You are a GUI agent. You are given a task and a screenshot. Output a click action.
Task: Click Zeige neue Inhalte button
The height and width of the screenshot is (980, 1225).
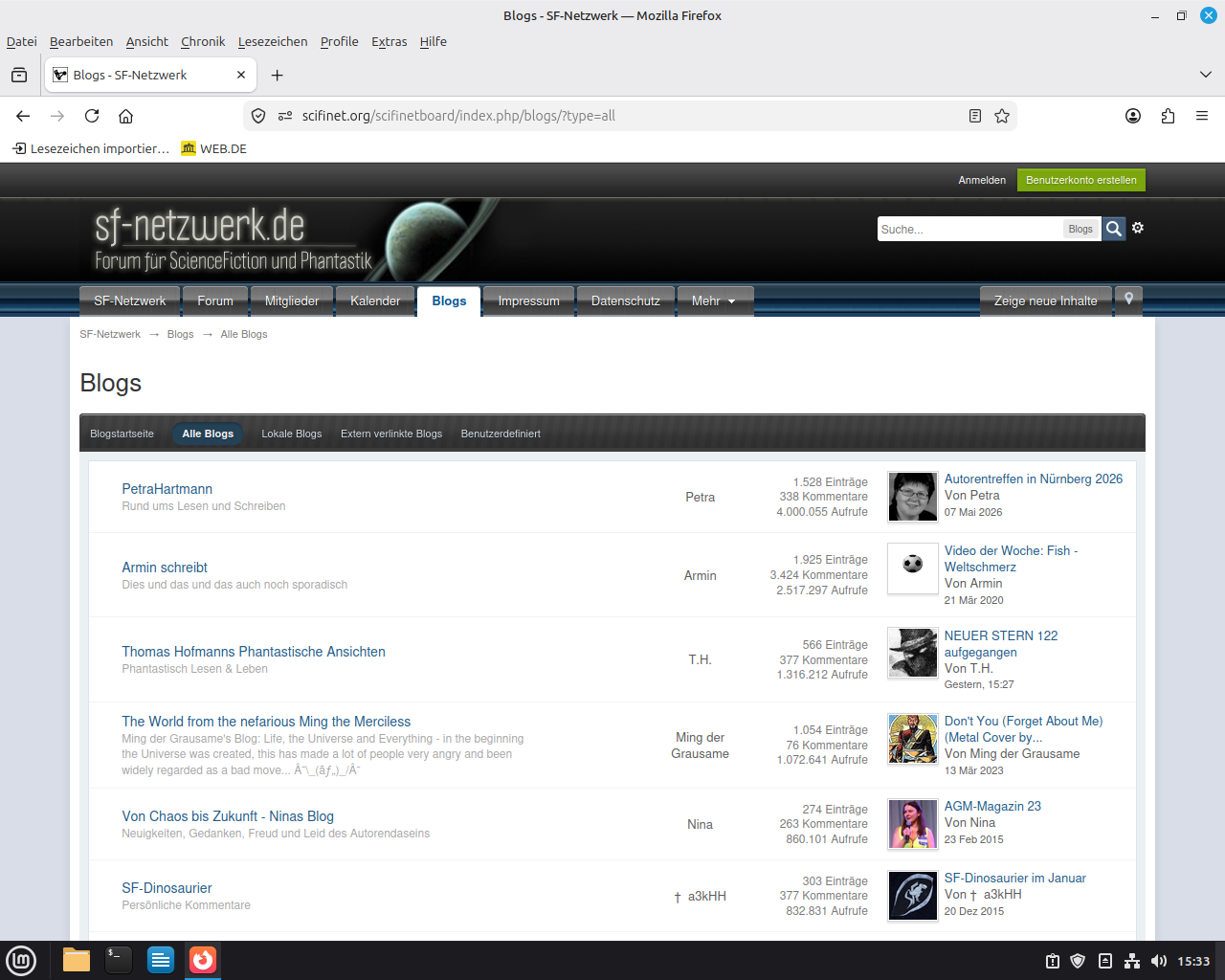coord(1046,301)
